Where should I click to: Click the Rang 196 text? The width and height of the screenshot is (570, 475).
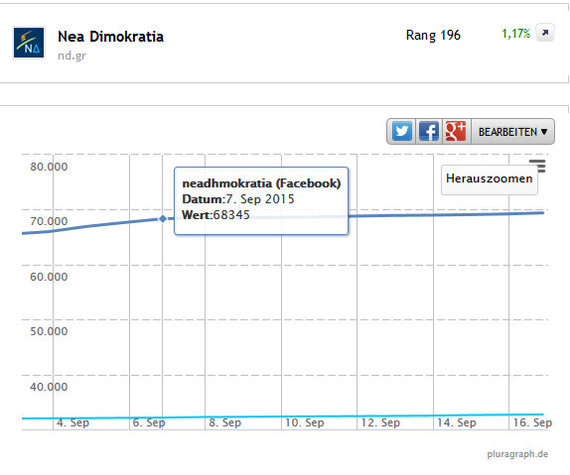click(433, 35)
